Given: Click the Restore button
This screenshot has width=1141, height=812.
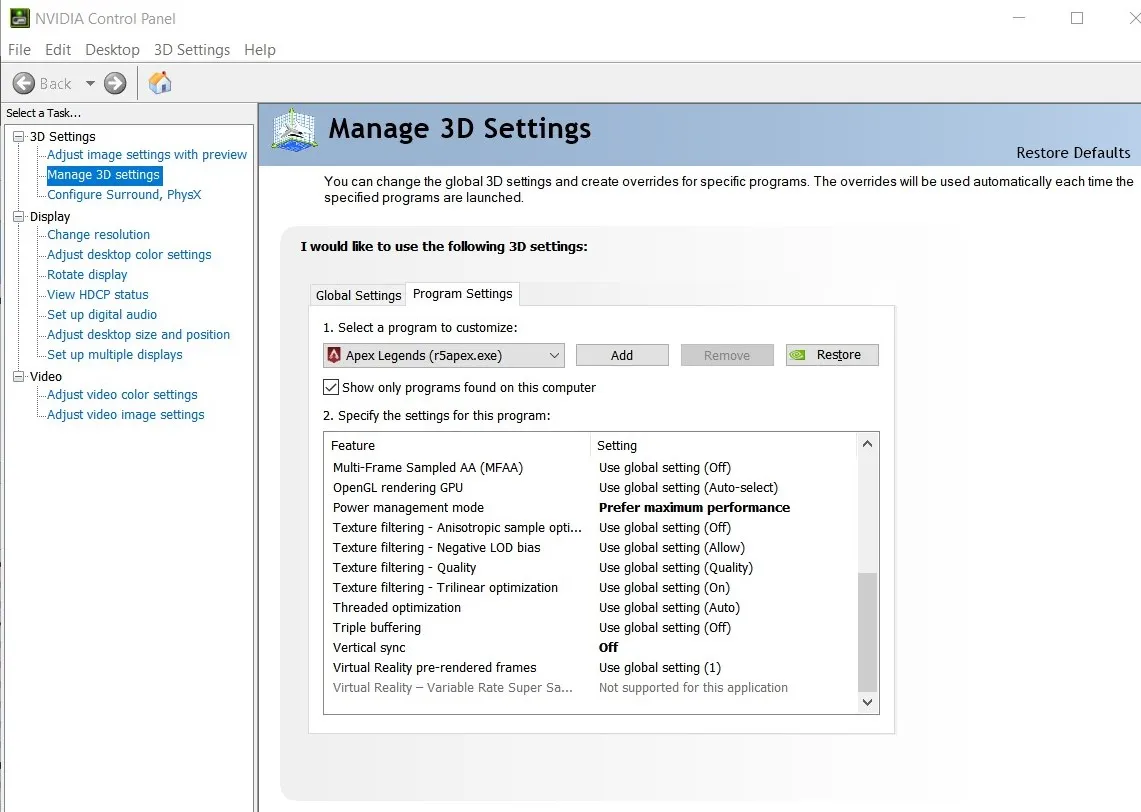Looking at the screenshot, I should pyautogui.click(x=832, y=355).
